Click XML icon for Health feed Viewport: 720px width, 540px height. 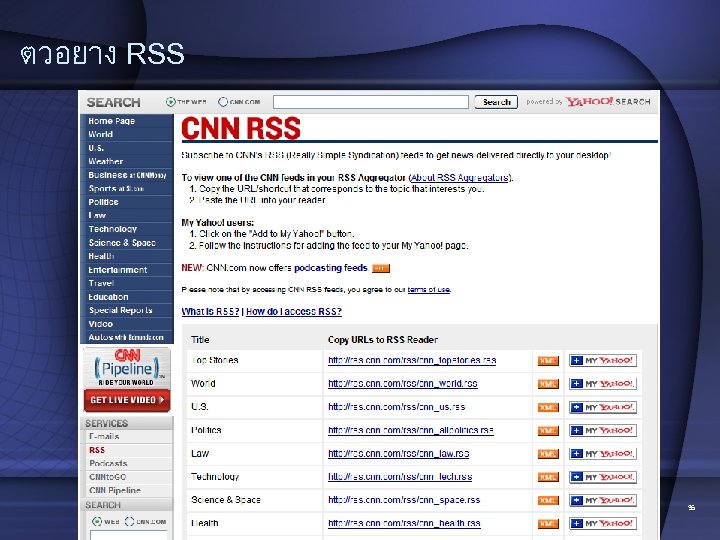coord(548,523)
